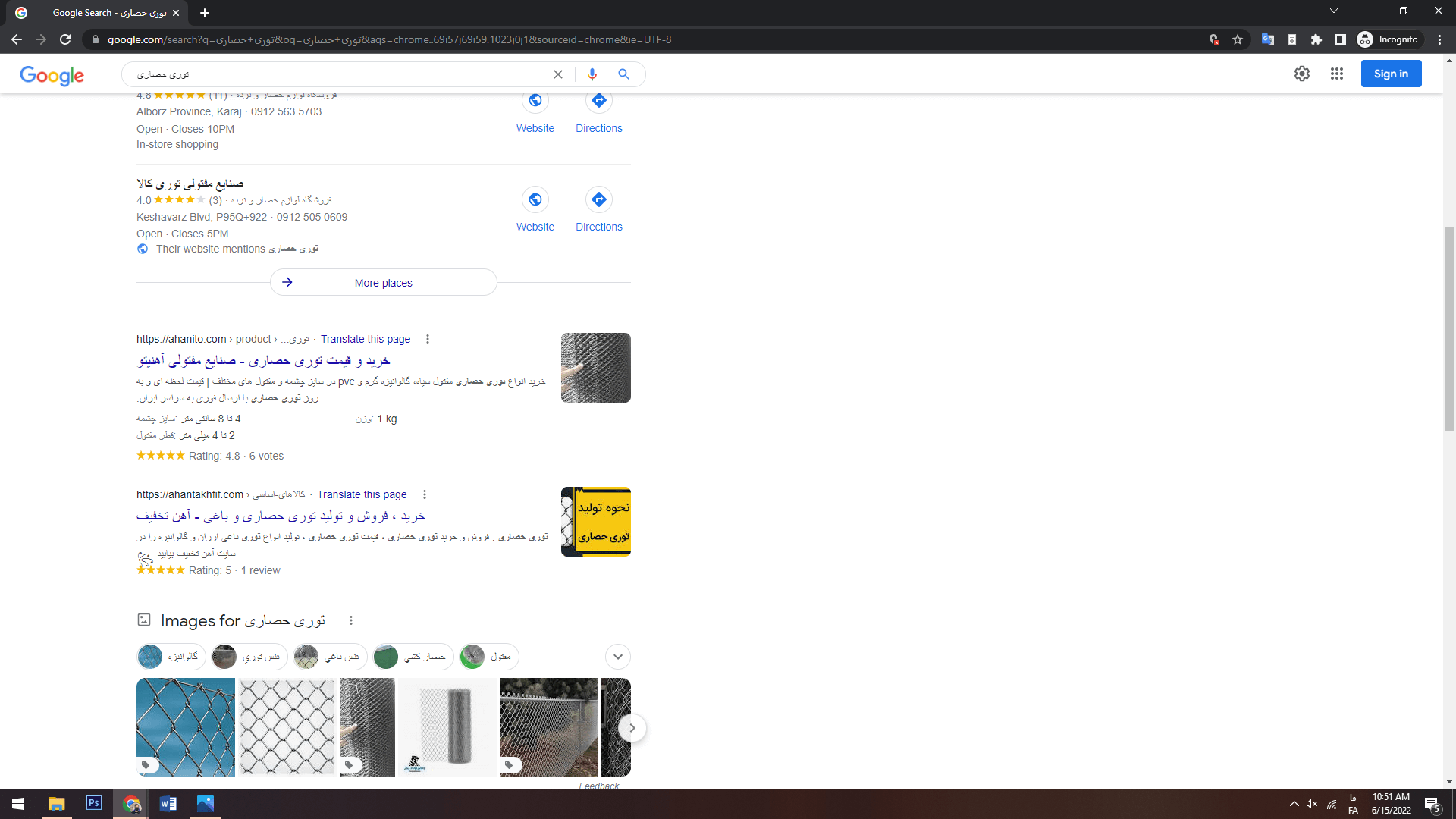Open the ahanito.com result options menu
Viewport: 1456px width, 819px height.
click(428, 339)
